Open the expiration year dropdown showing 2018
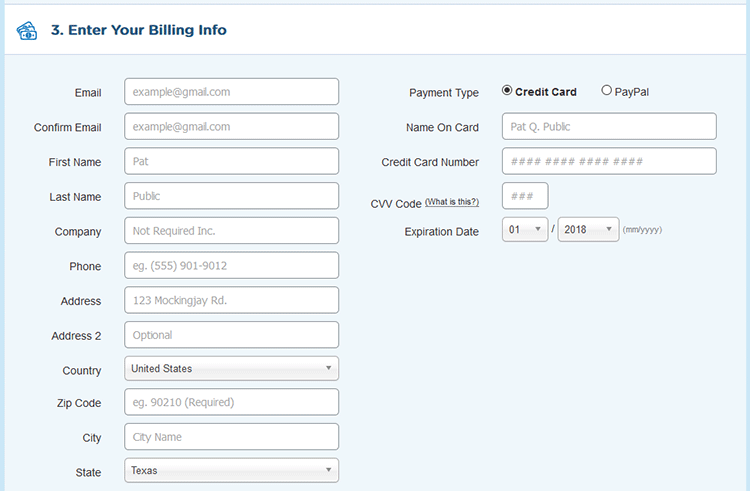 tap(588, 229)
